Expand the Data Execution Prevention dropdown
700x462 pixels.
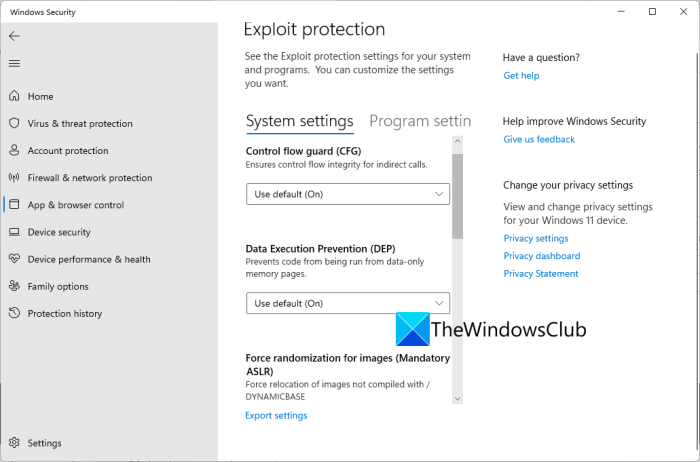click(348, 303)
